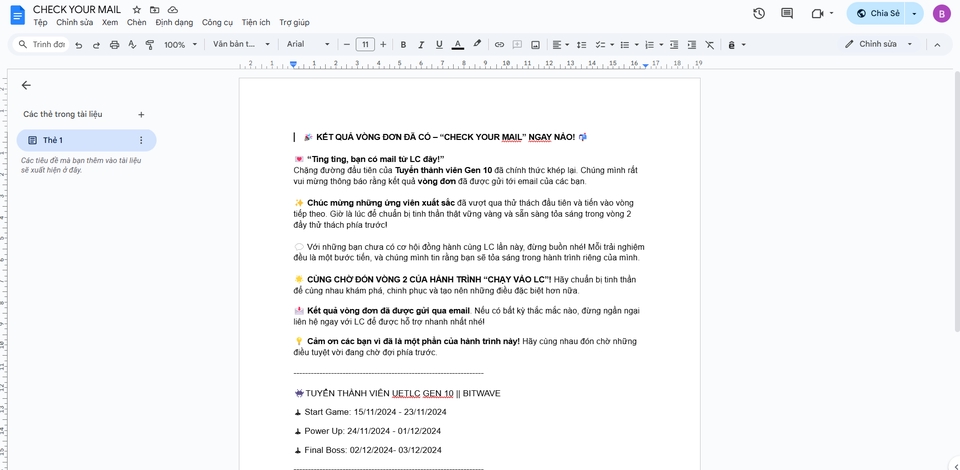
Task: Close the tabs sidebar back arrow
Action: click(26, 86)
